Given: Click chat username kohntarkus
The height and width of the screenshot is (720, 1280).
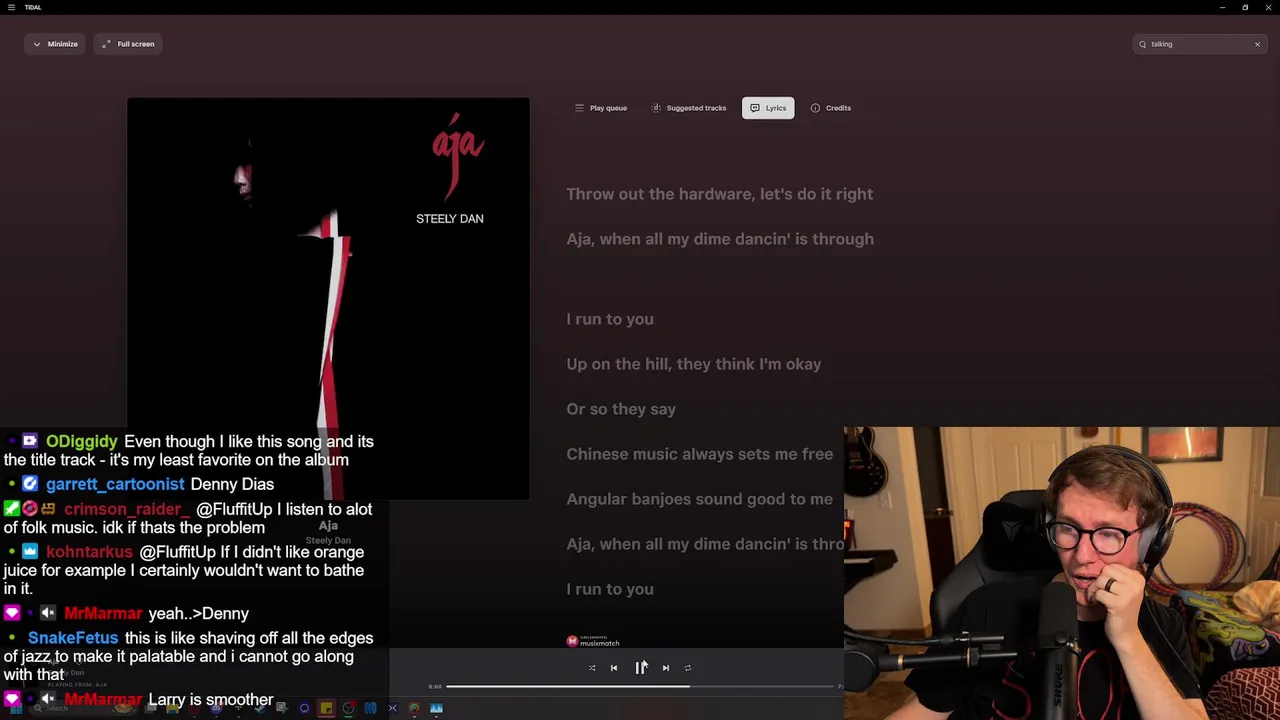Looking at the screenshot, I should coord(89,552).
